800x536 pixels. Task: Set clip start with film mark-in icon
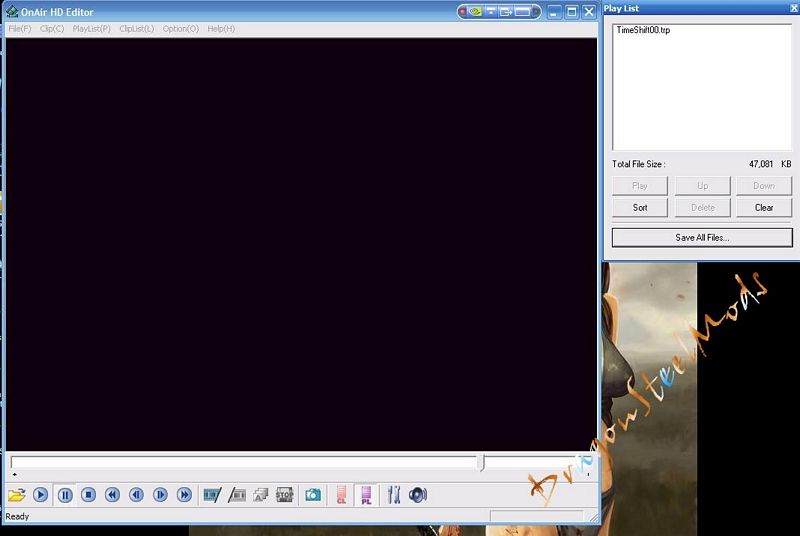(x=212, y=495)
